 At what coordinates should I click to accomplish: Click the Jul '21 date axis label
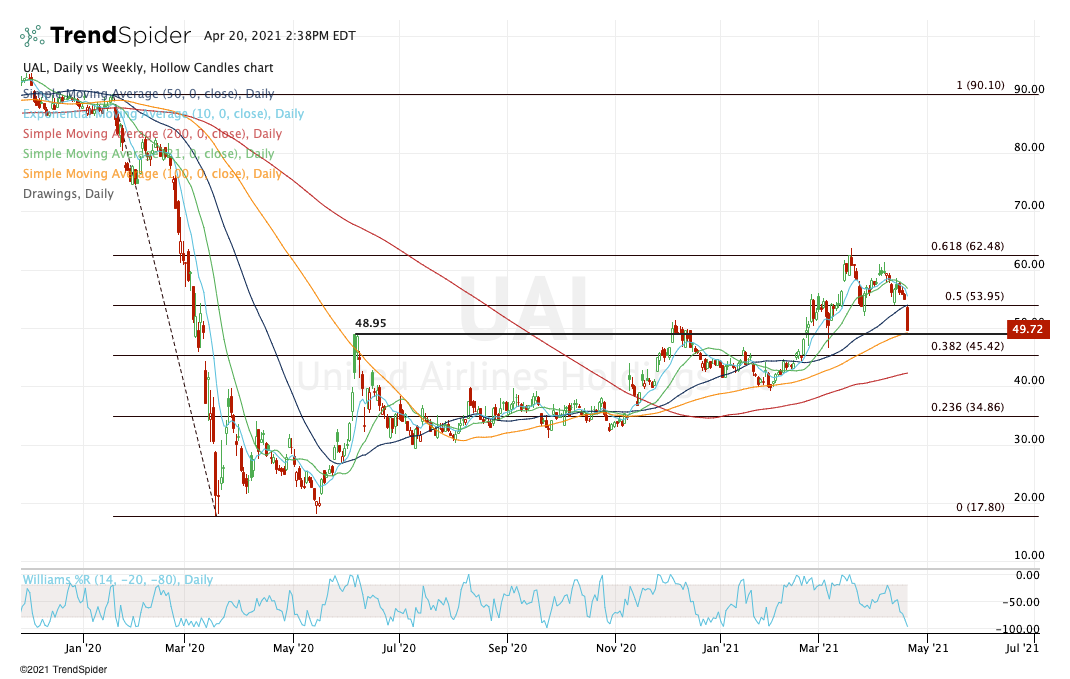(x=1022, y=648)
